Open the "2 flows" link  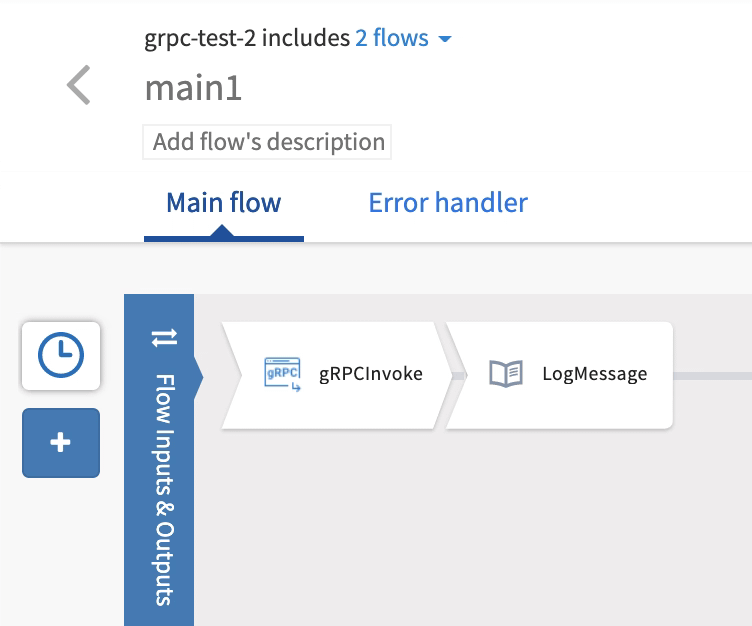coord(391,39)
